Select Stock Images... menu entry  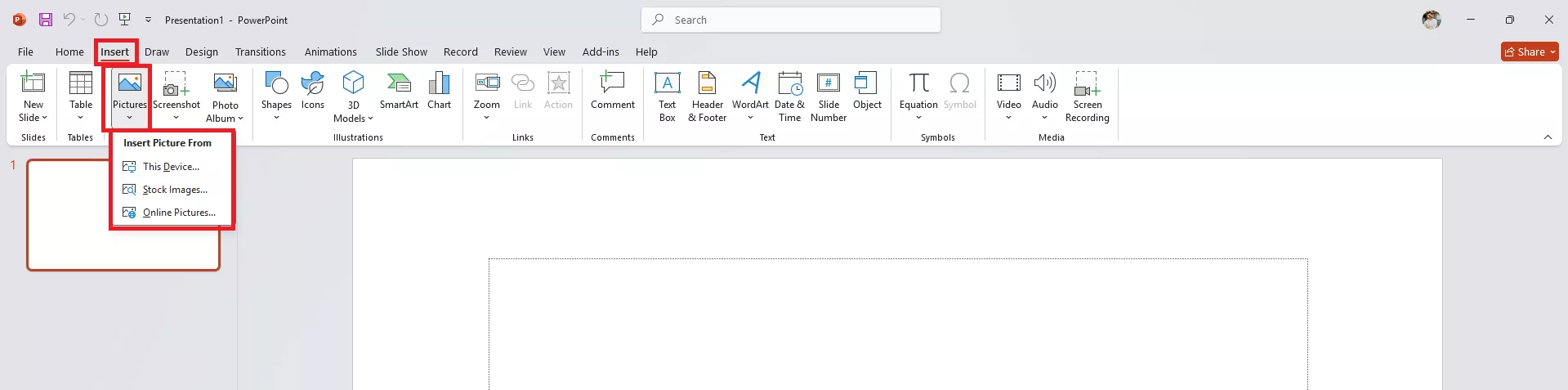click(x=174, y=190)
